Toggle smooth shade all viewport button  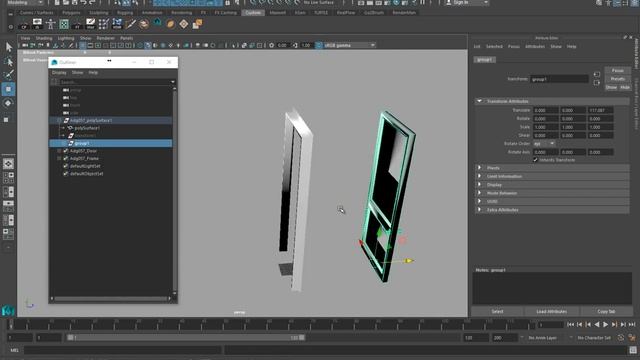148,45
